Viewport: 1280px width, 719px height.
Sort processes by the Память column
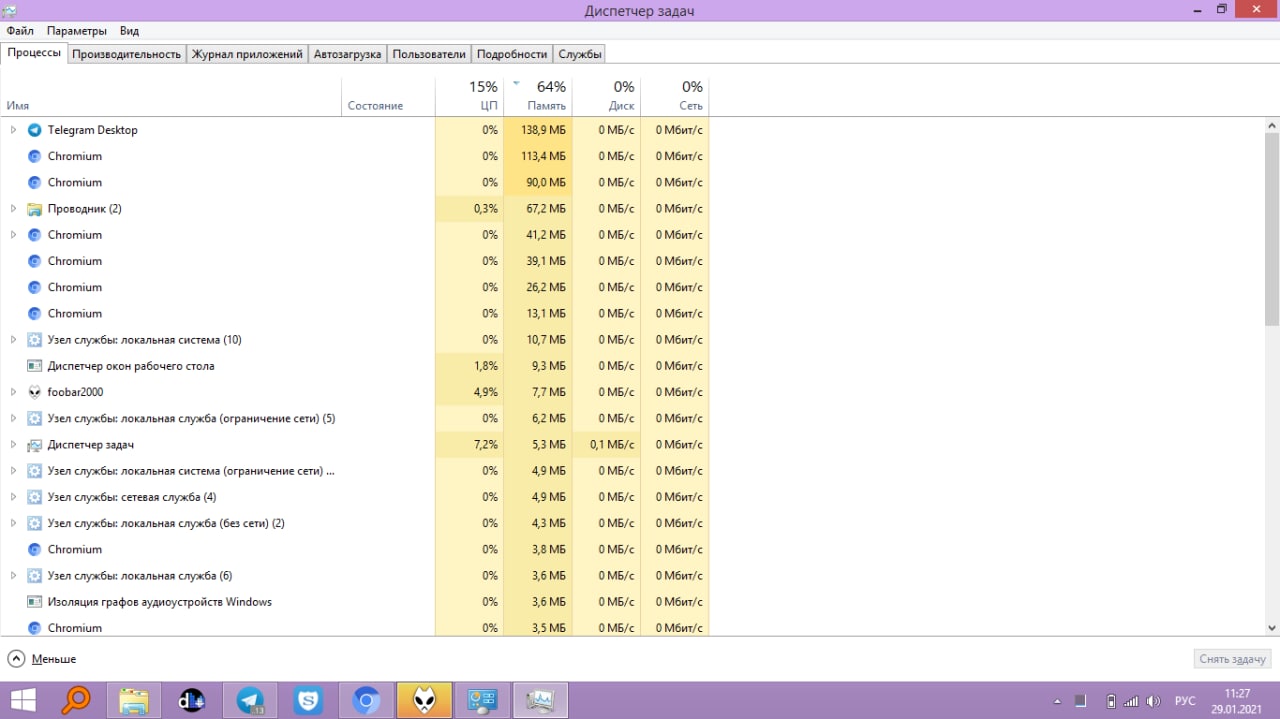click(x=538, y=96)
